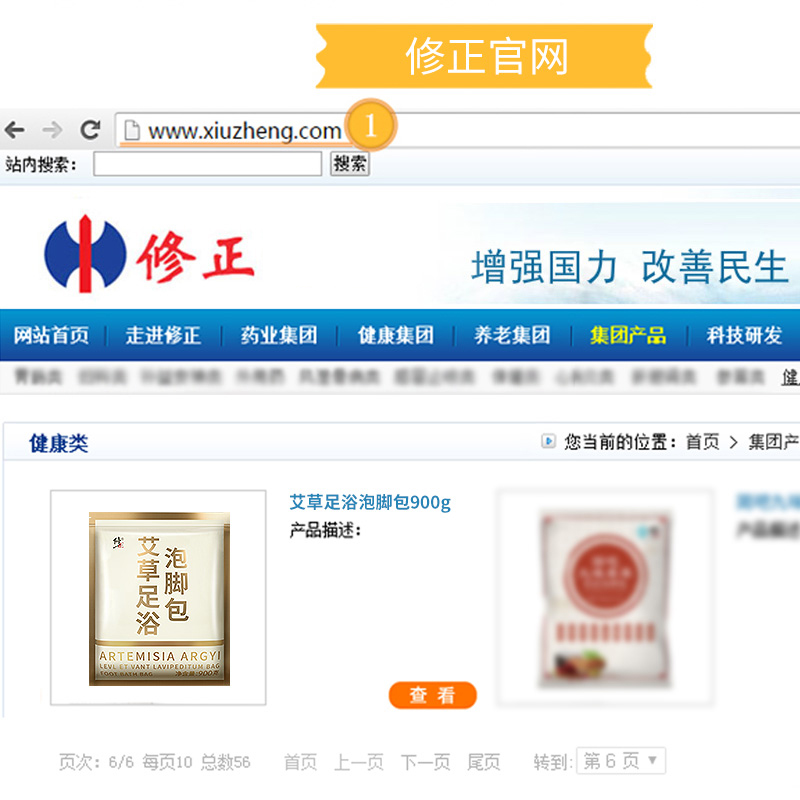
Task: Click the orange 查看 button
Action: pos(433,695)
